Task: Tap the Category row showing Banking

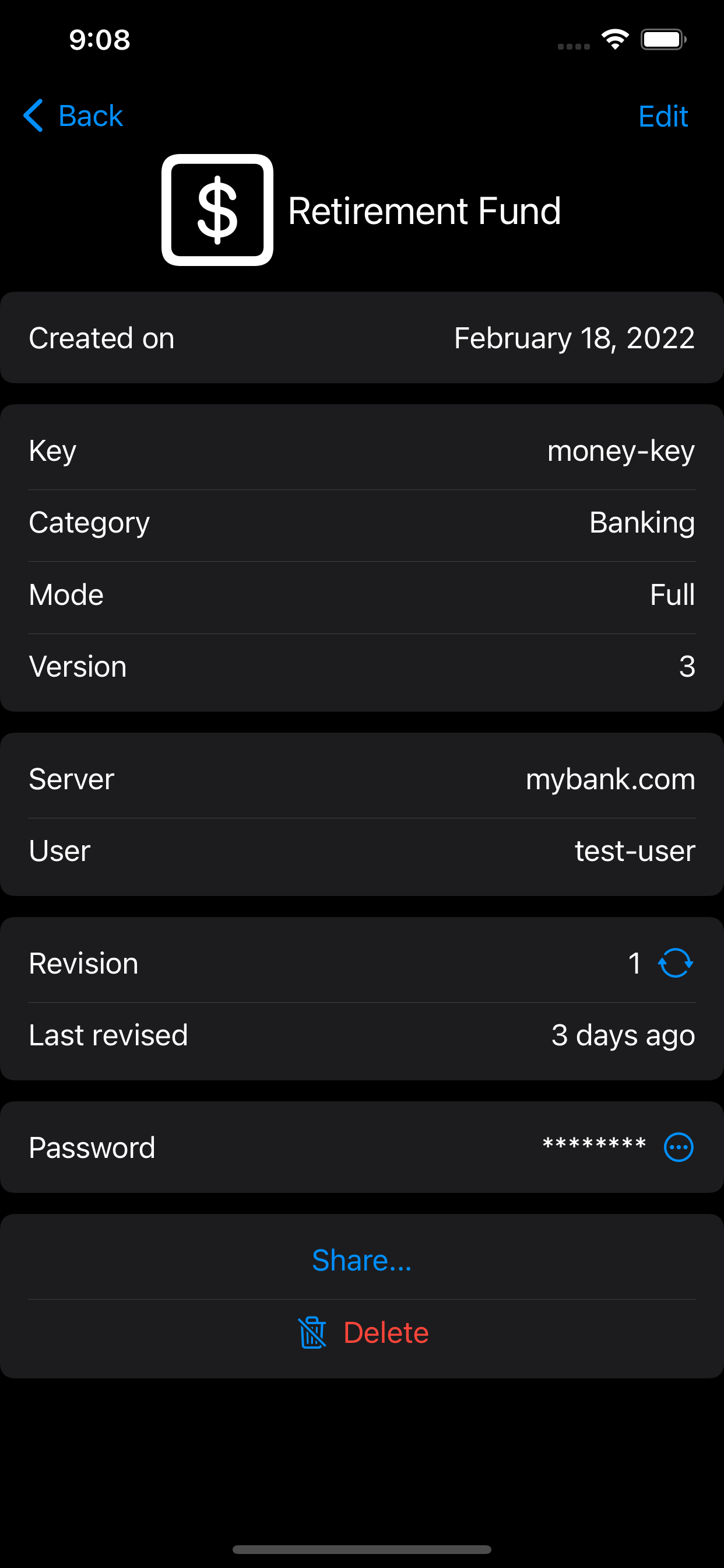Action: [362, 523]
